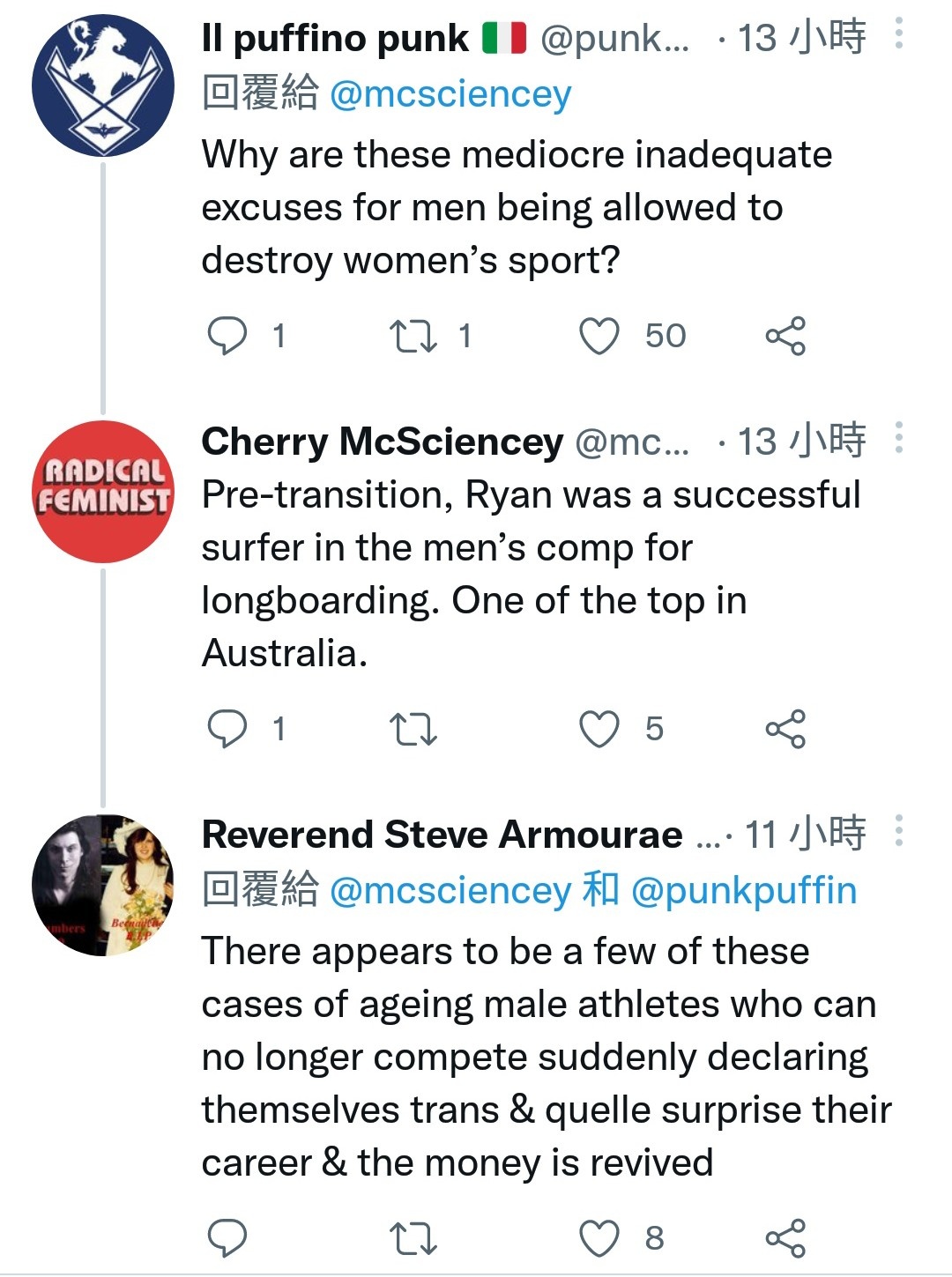The image size is (952, 1277).
Task: Open Il puffino punk's profile picture
Action: [103, 85]
